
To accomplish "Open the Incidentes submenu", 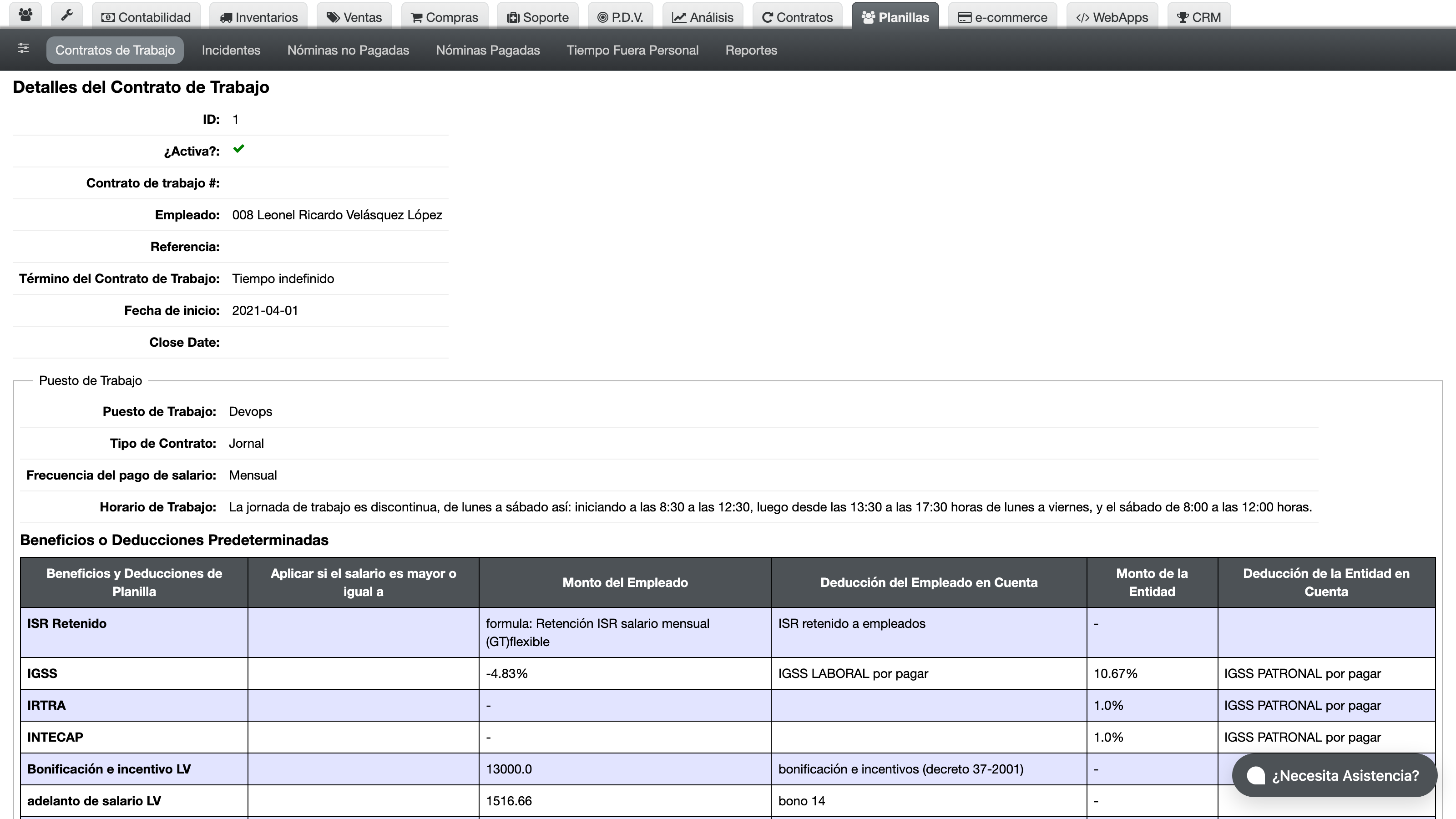I will coord(231,50).
